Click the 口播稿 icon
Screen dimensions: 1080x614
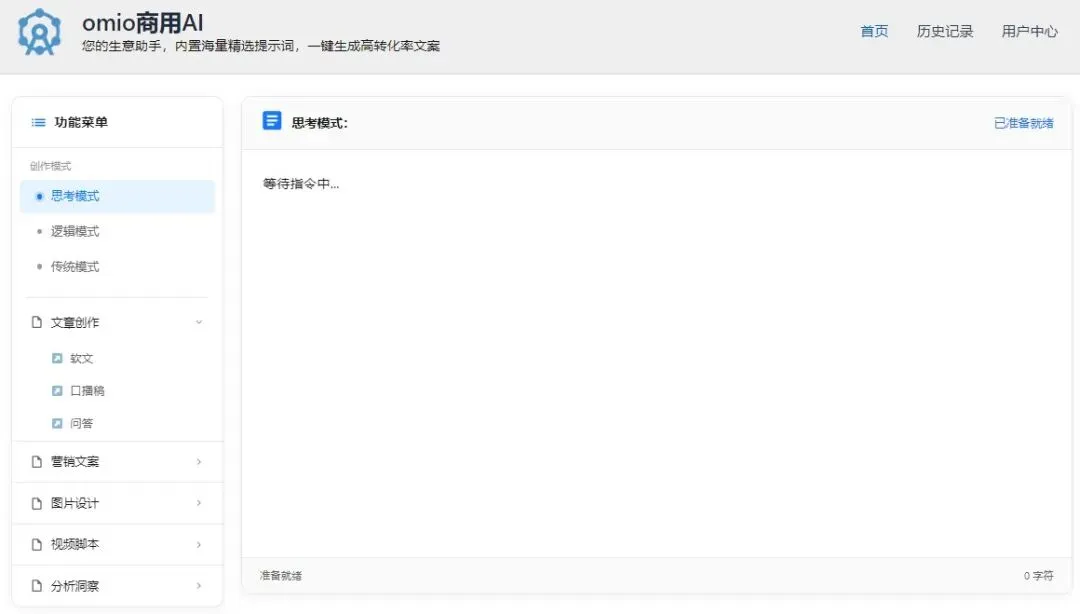pos(57,390)
